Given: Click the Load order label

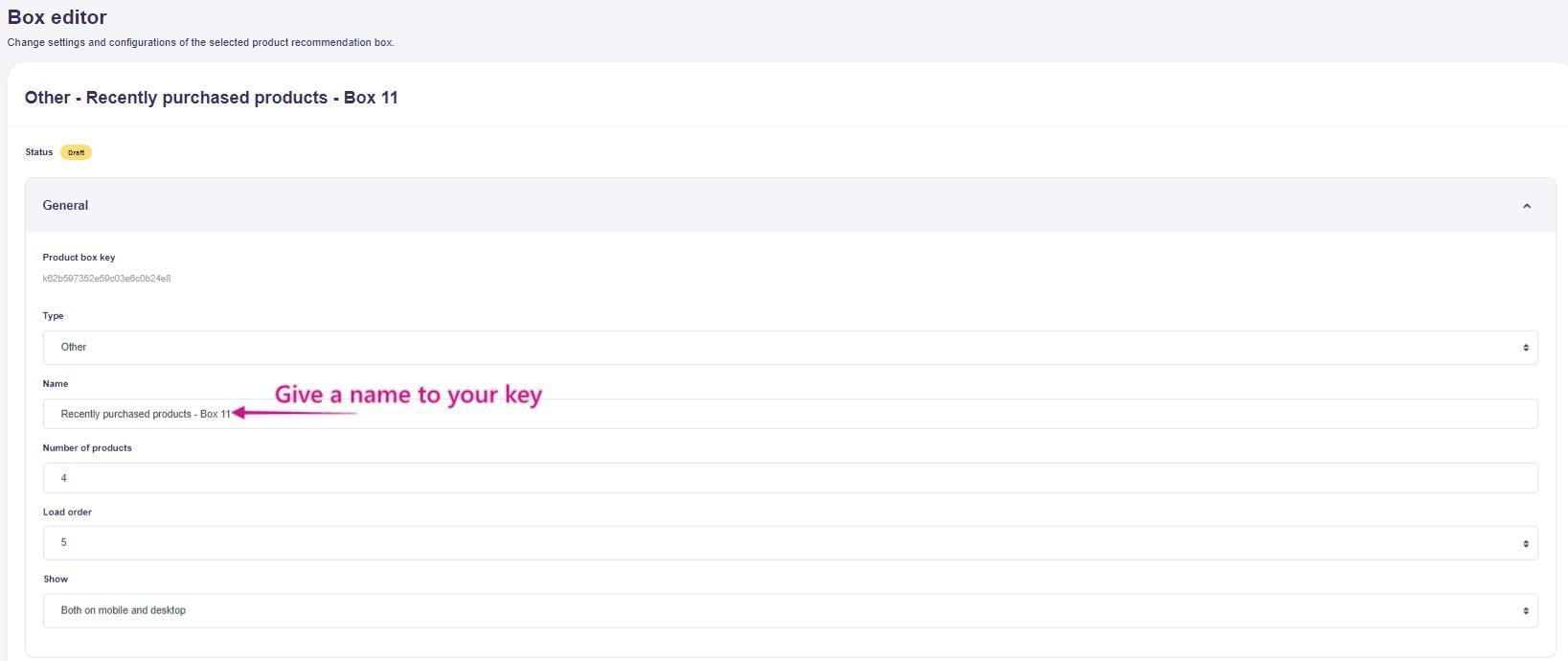Looking at the screenshot, I should pos(67,513).
